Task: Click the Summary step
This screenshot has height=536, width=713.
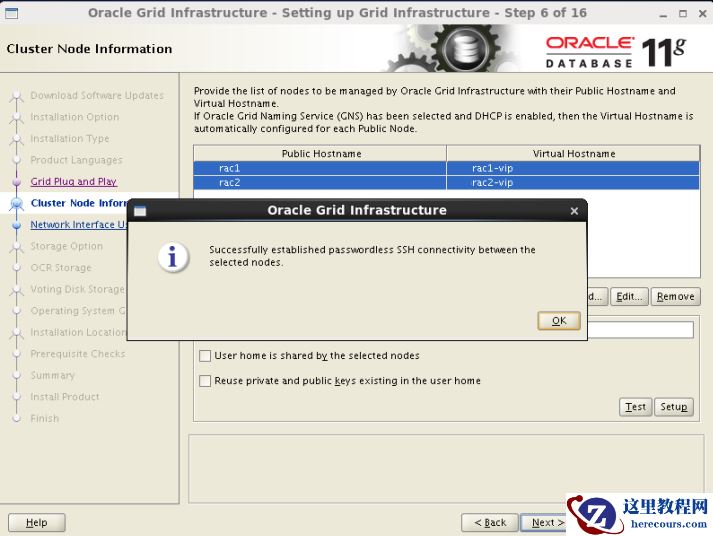Action: click(x=52, y=376)
